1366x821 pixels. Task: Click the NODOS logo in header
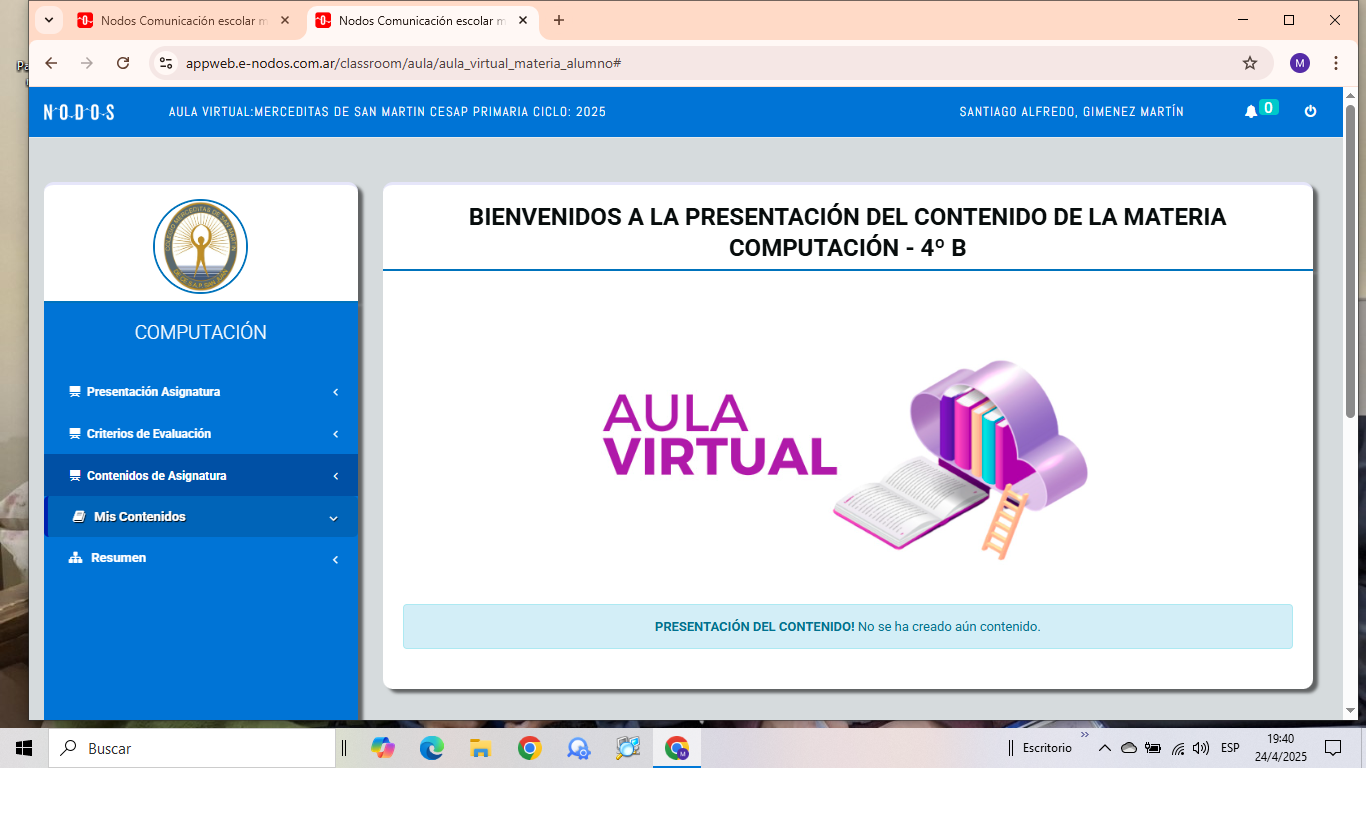[79, 112]
